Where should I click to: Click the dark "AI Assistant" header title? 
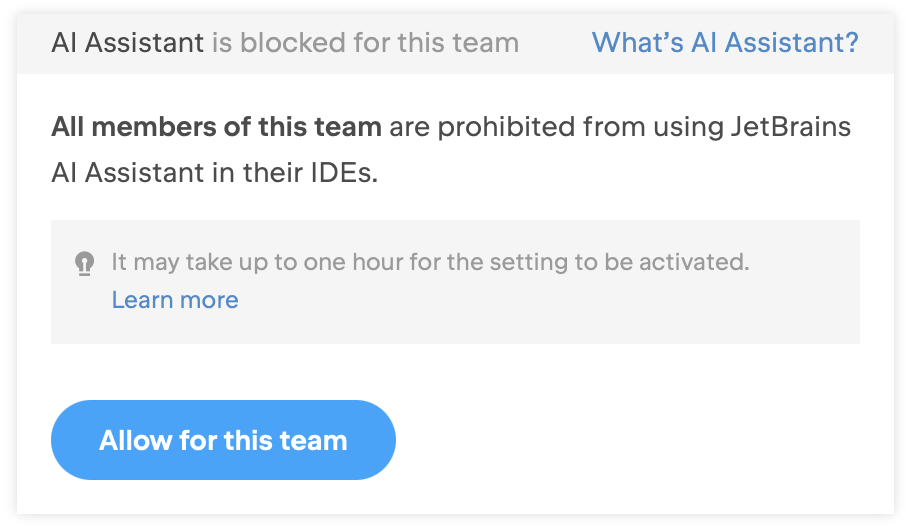[x=127, y=42]
